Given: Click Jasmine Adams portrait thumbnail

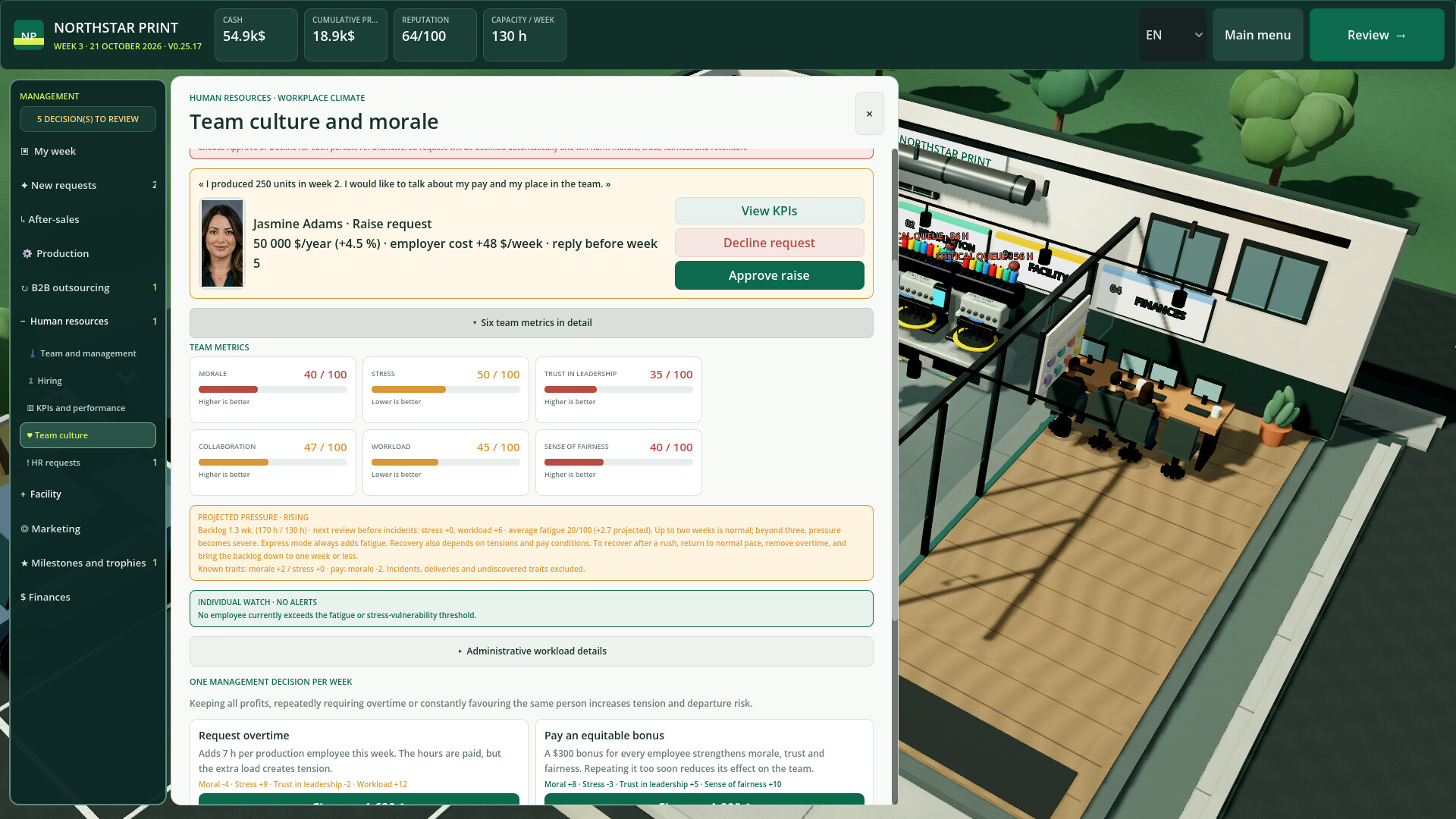Looking at the screenshot, I should (221, 243).
